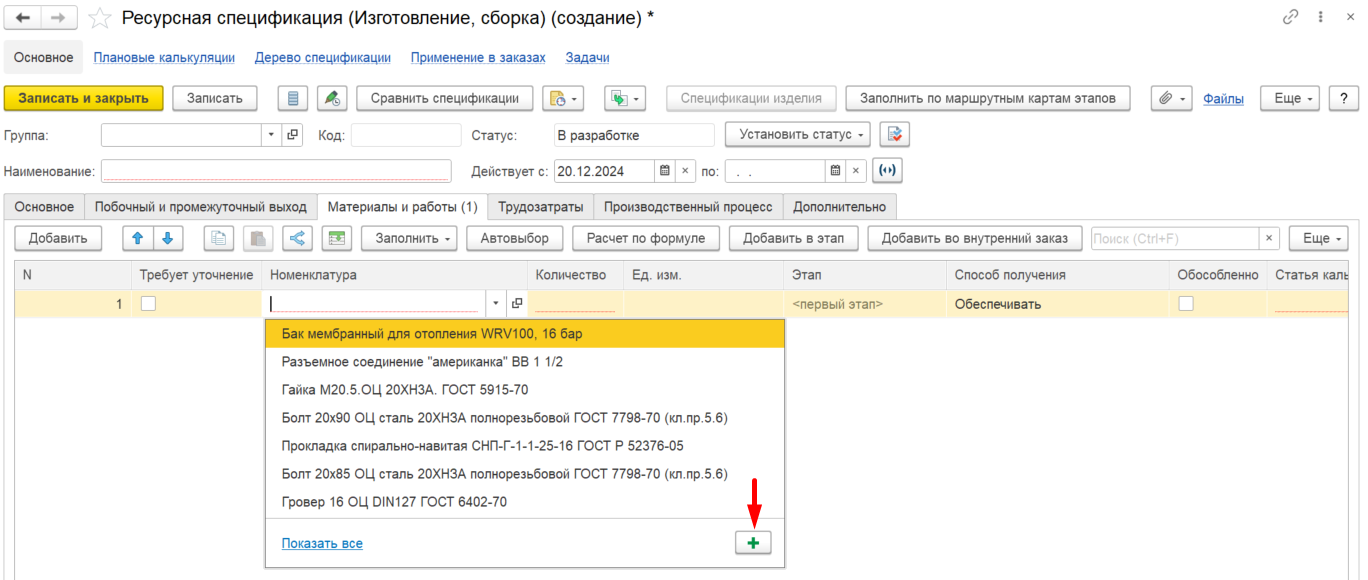Open the help question mark button
Image resolution: width=1368 pixels, height=580 pixels.
pos(1343,98)
